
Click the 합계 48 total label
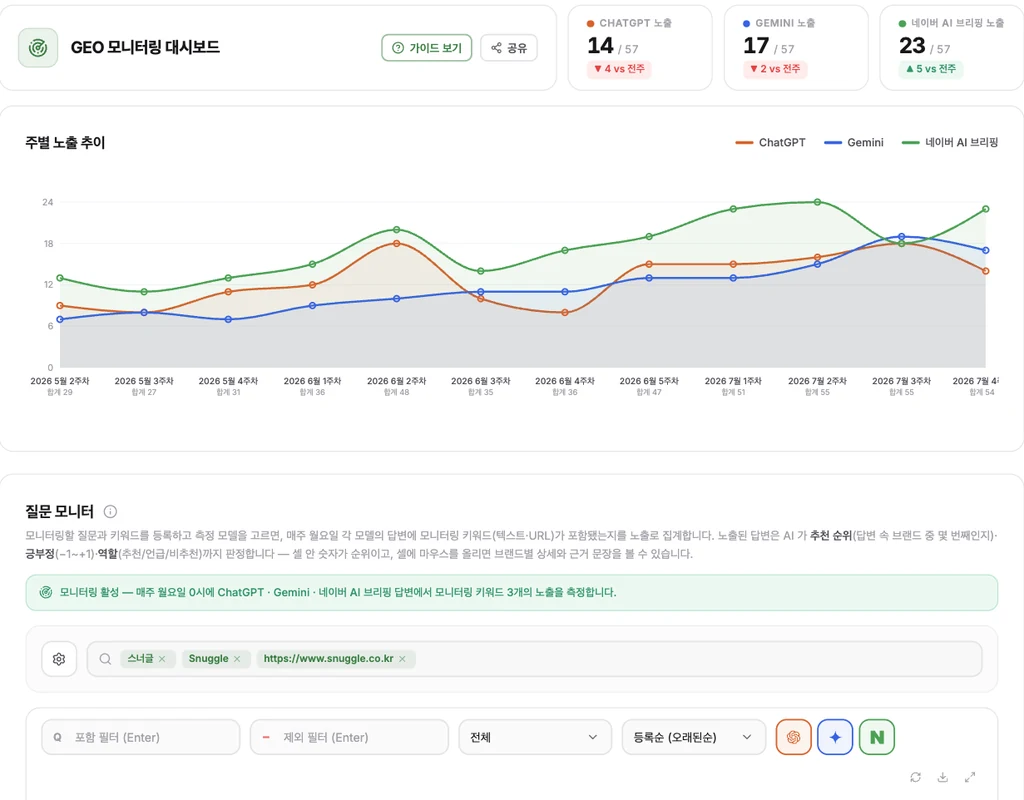[x=396, y=392]
